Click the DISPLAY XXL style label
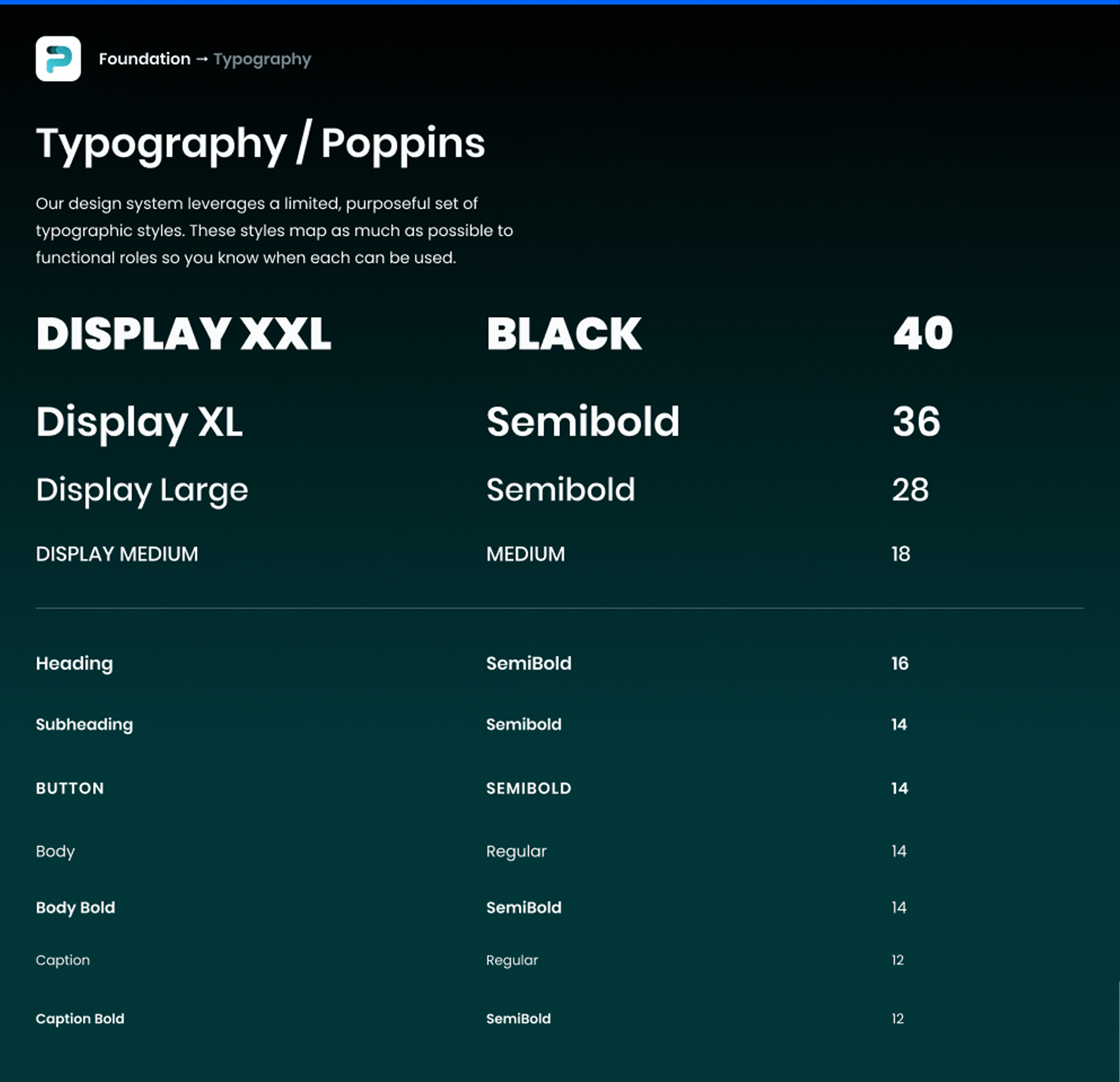This screenshot has height=1082, width=1120. coord(183,334)
